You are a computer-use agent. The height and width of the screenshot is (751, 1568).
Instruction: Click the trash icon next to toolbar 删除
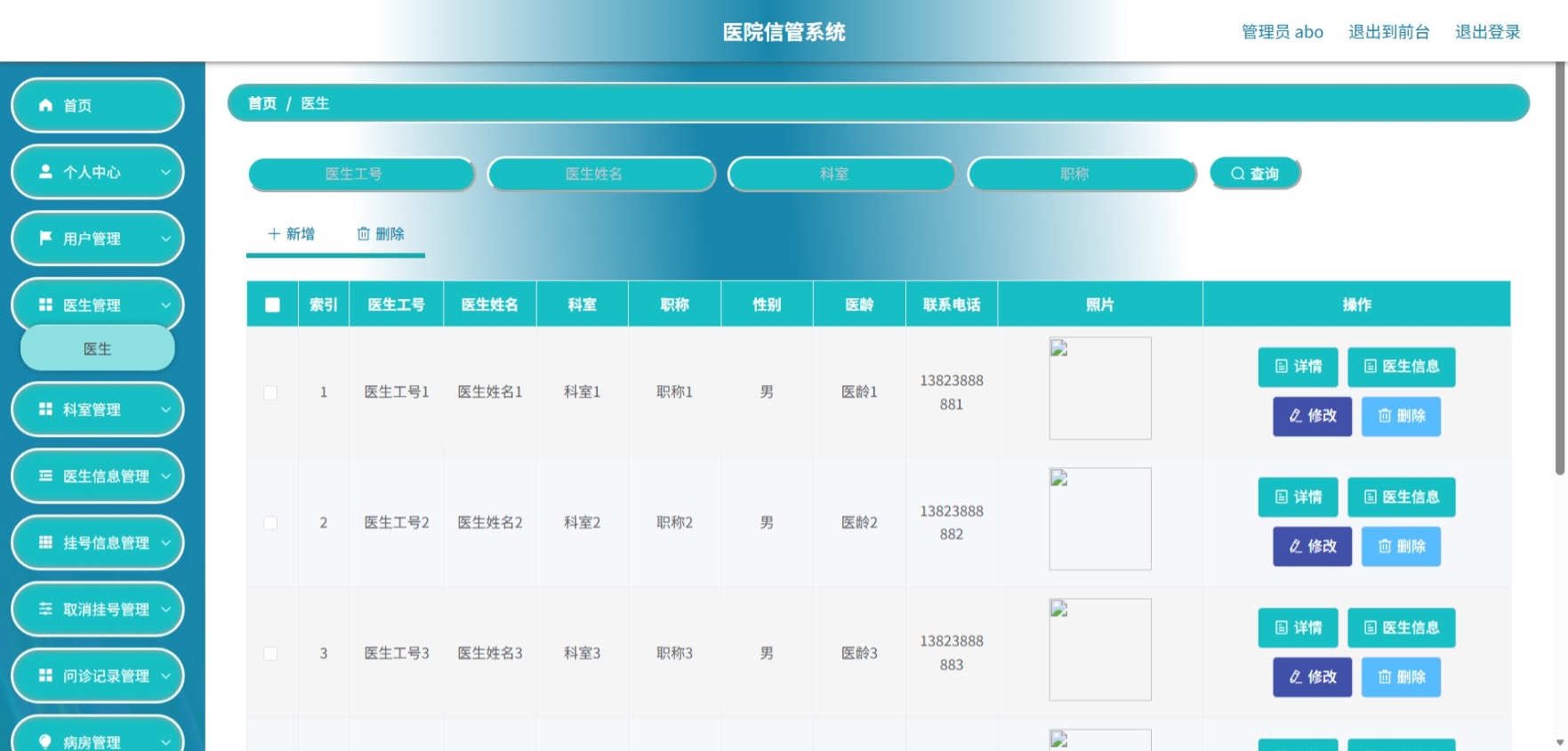pos(364,233)
